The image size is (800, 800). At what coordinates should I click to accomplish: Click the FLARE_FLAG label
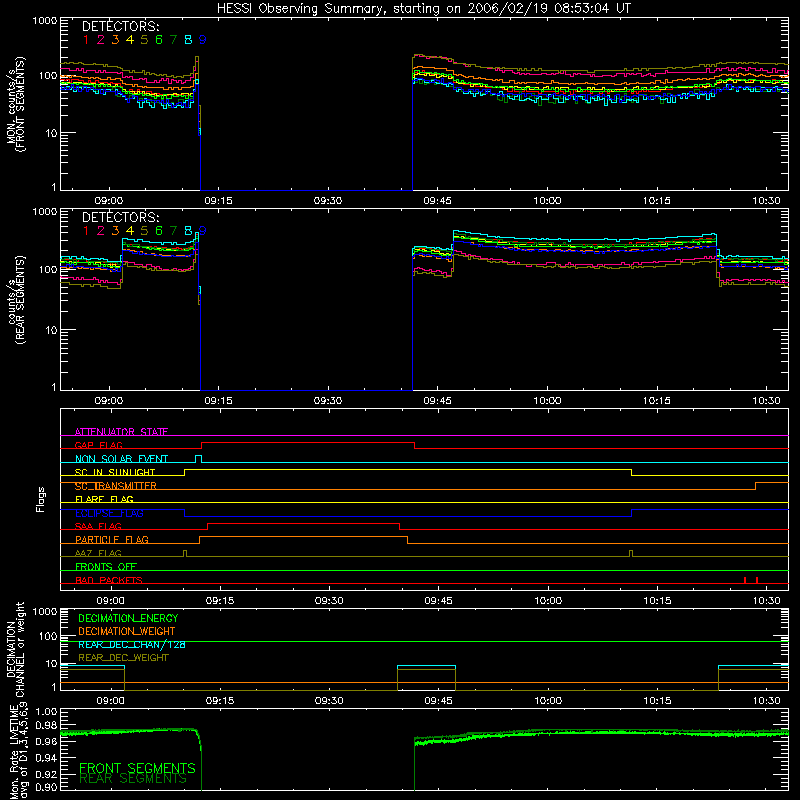[104, 499]
